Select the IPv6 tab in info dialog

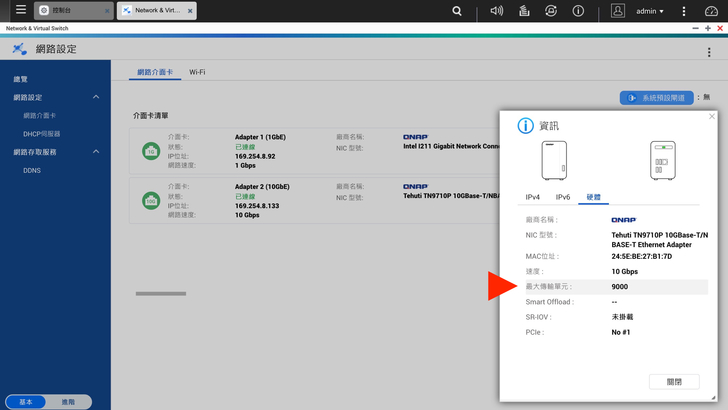coord(563,197)
